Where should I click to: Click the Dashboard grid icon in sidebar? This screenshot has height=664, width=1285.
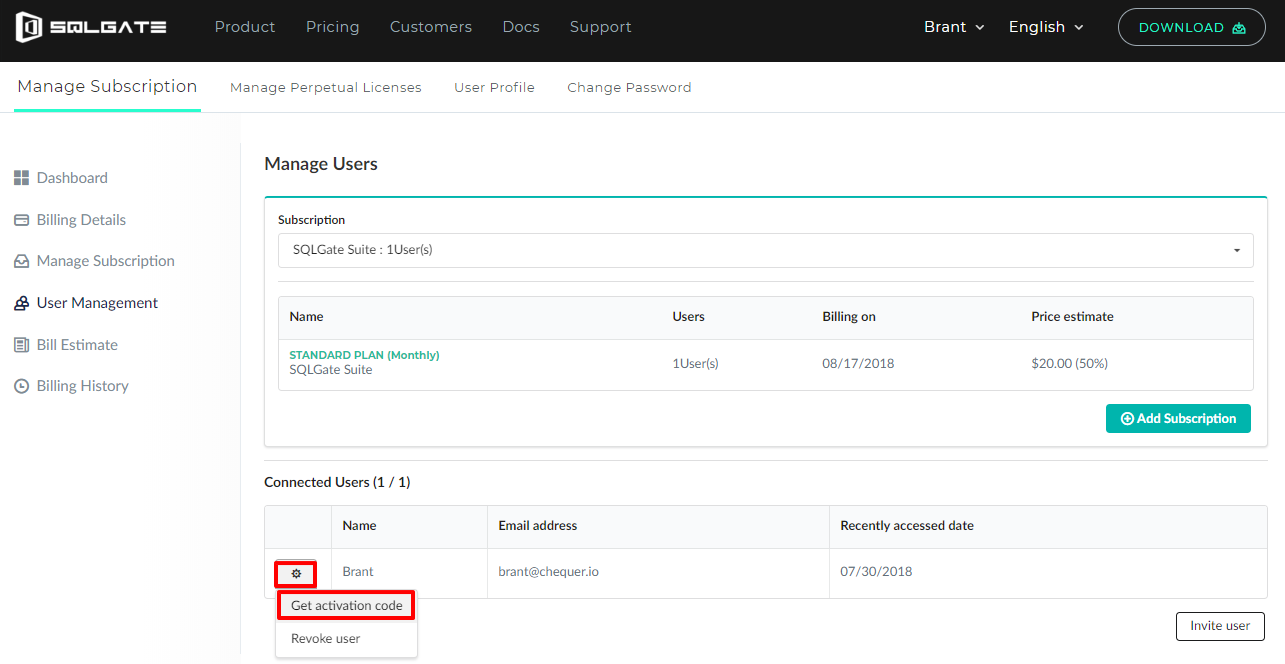(x=21, y=178)
